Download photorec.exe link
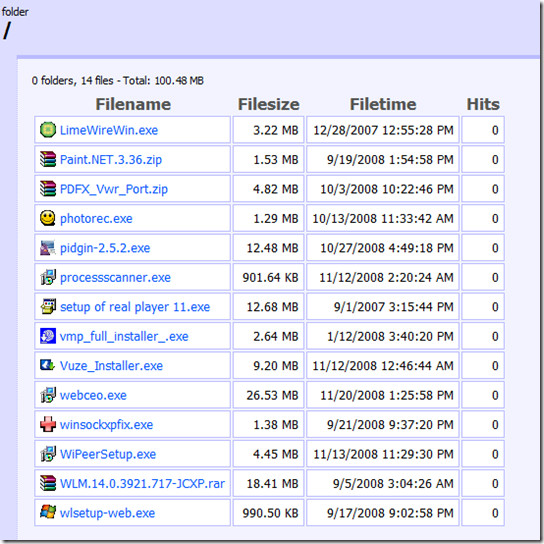The height and width of the screenshot is (544, 544). [x=96, y=219]
